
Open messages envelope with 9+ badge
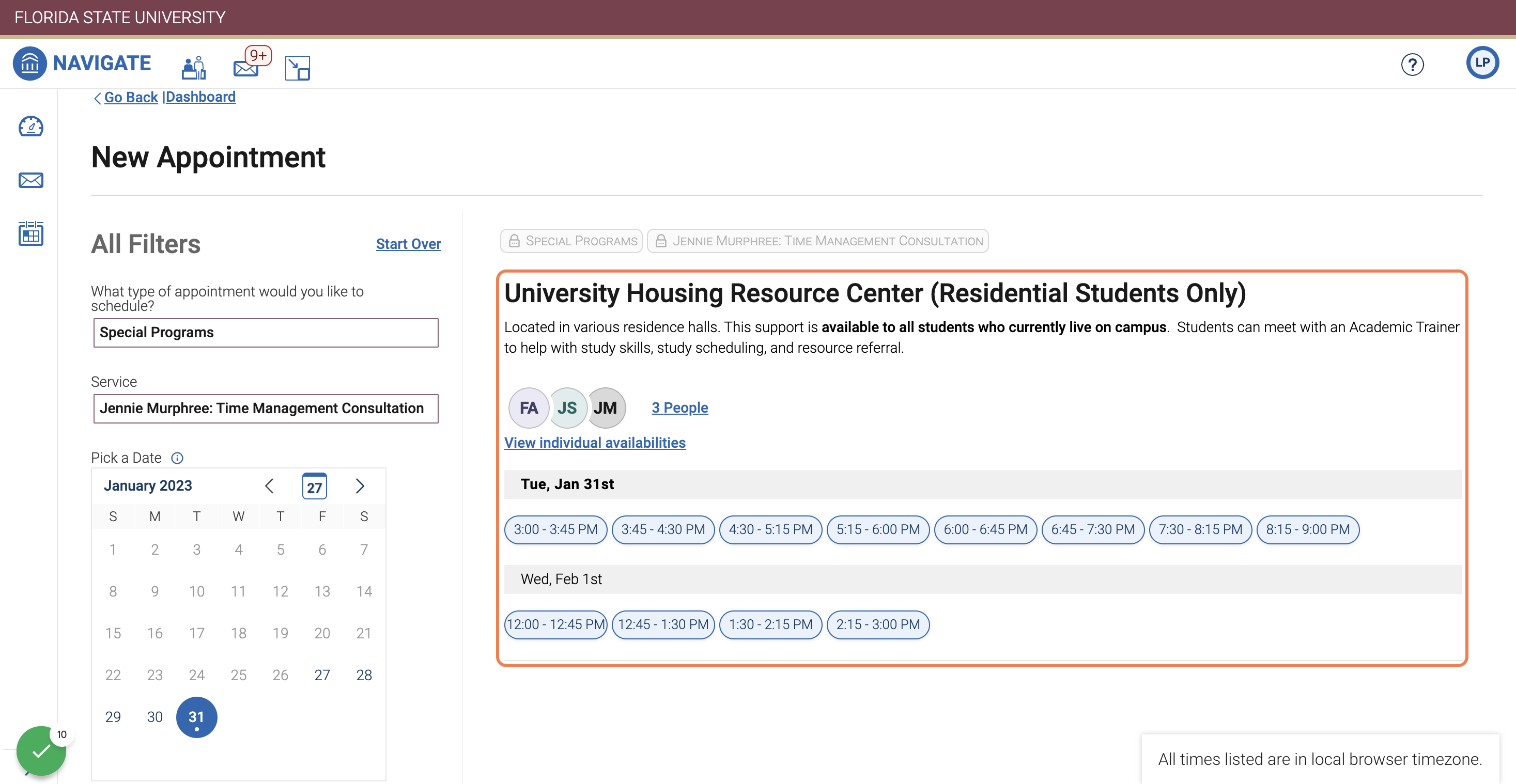[x=252, y=62]
